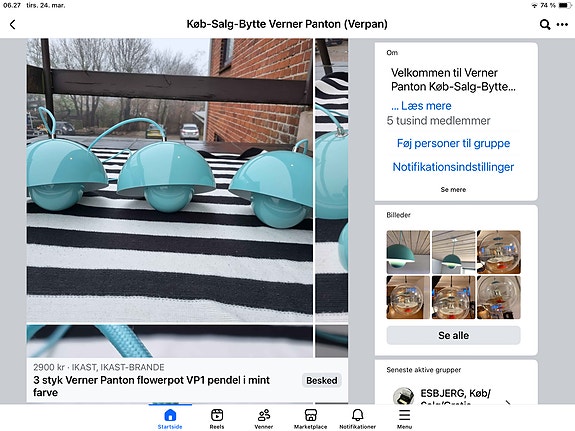Screen dimensions: 575x431
Task: Open the Marketplace storefront icon
Action: click(x=311, y=419)
